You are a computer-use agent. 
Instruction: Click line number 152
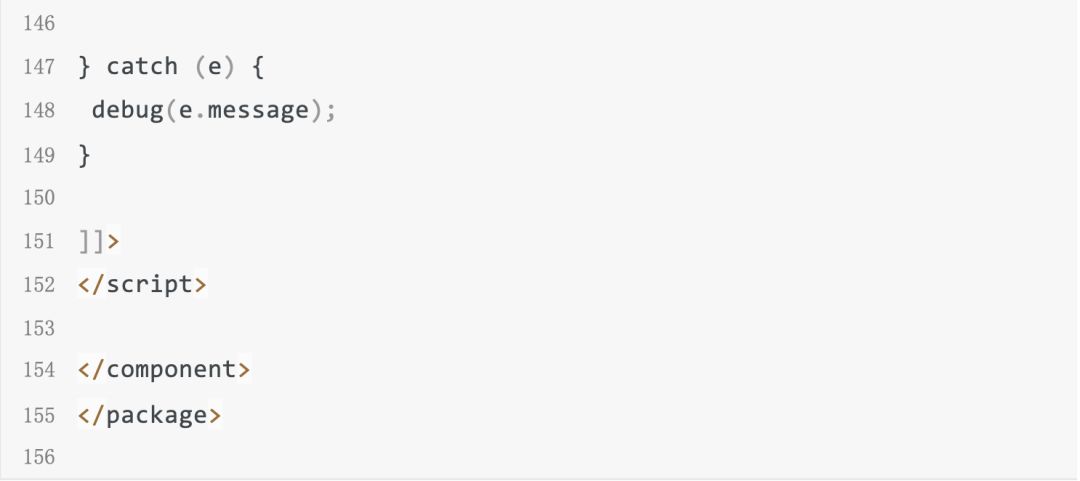click(x=40, y=284)
